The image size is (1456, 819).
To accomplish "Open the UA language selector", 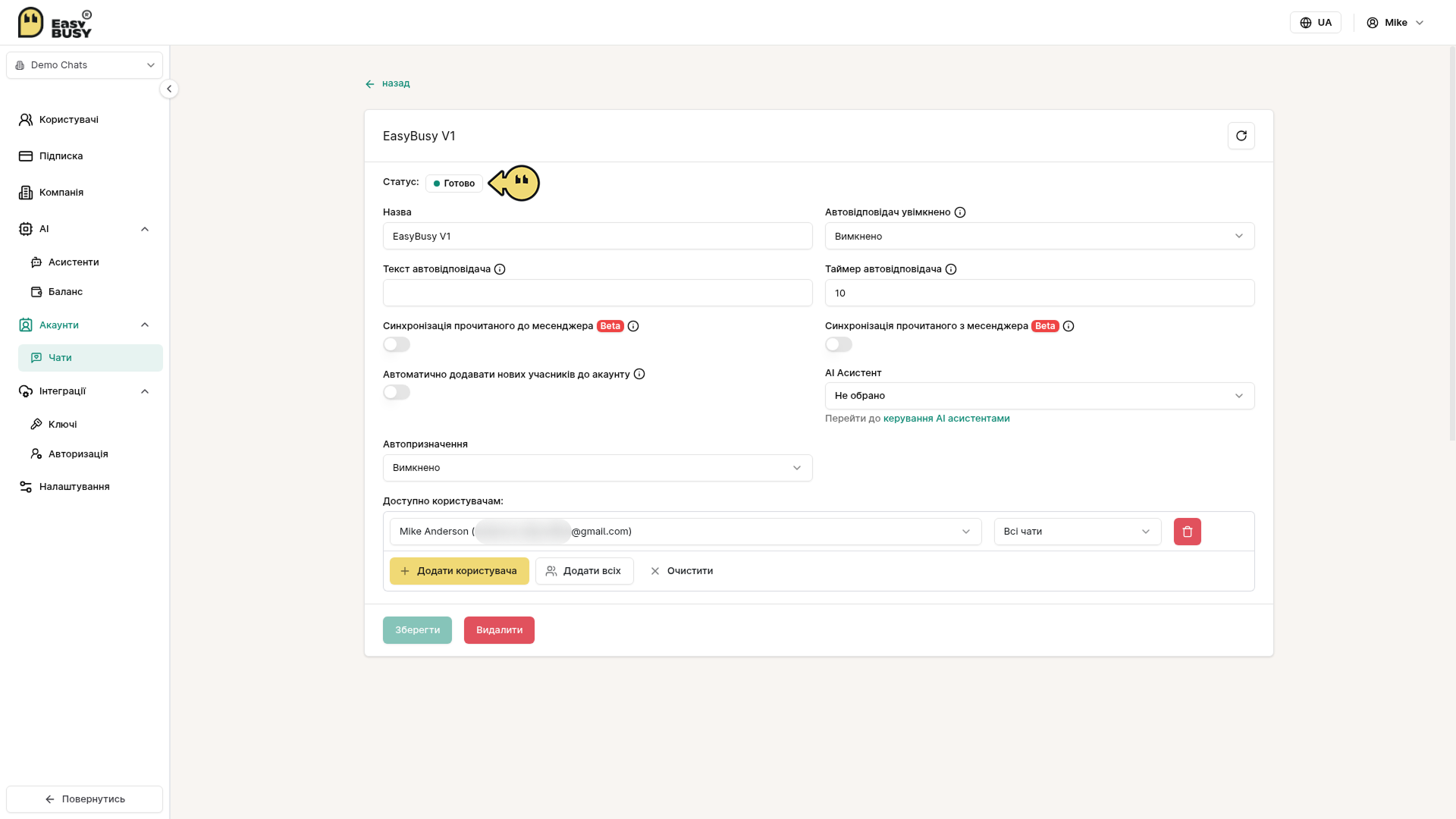I will pyautogui.click(x=1315, y=23).
